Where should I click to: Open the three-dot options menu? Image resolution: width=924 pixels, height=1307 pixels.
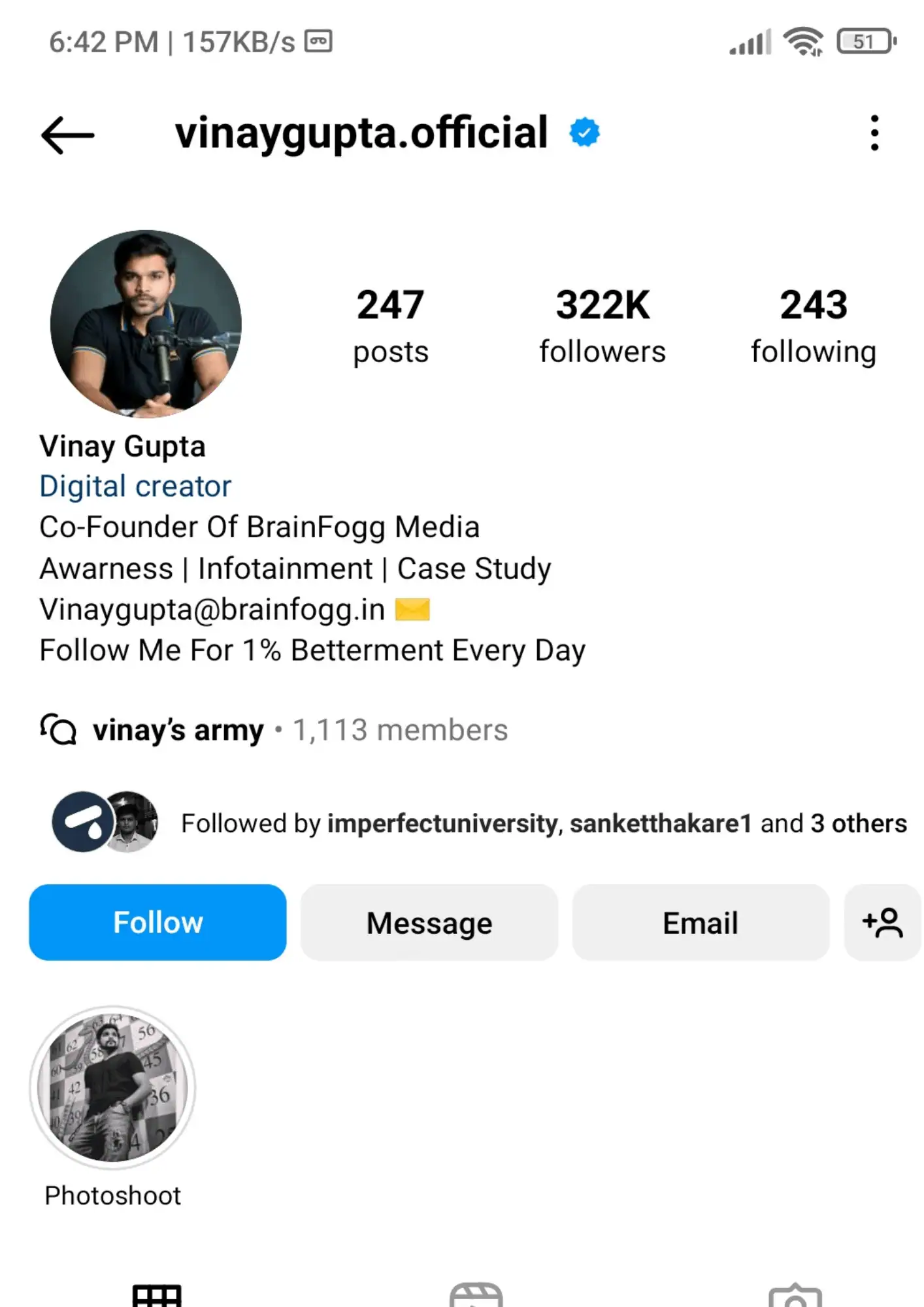coord(874,133)
